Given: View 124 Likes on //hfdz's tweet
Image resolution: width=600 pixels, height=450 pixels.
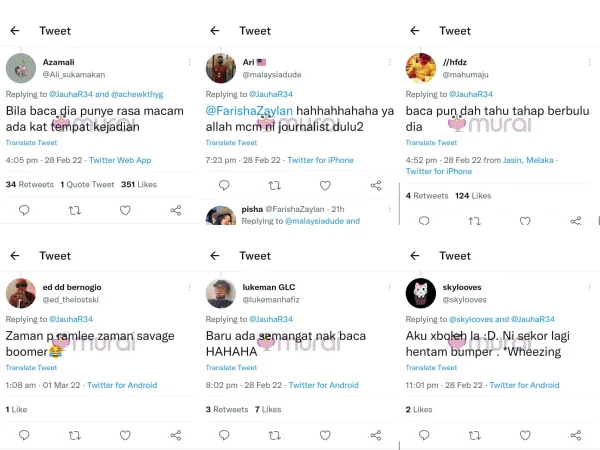Looking at the screenshot, I should pos(473,195).
